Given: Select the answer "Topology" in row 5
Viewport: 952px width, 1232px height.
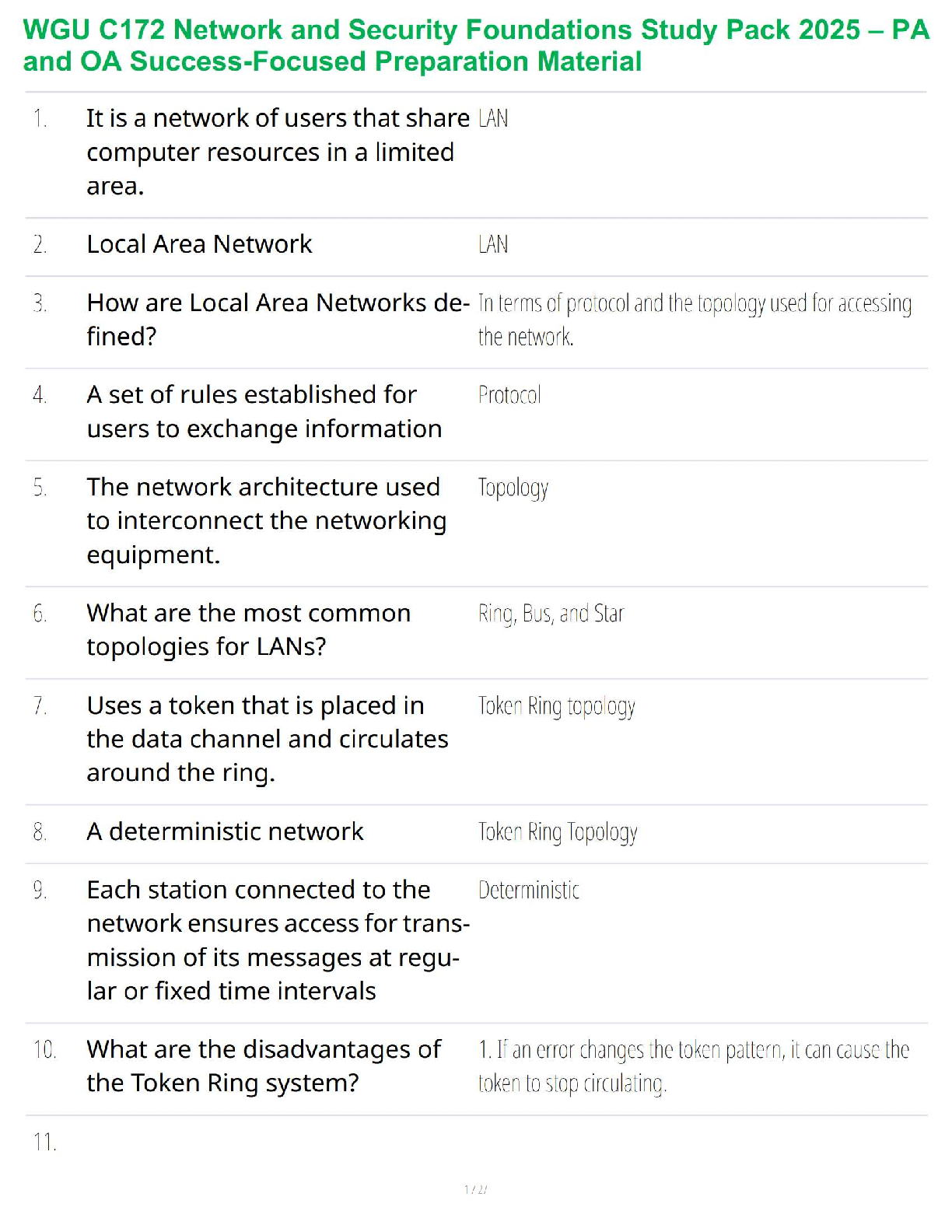Looking at the screenshot, I should point(513,488).
